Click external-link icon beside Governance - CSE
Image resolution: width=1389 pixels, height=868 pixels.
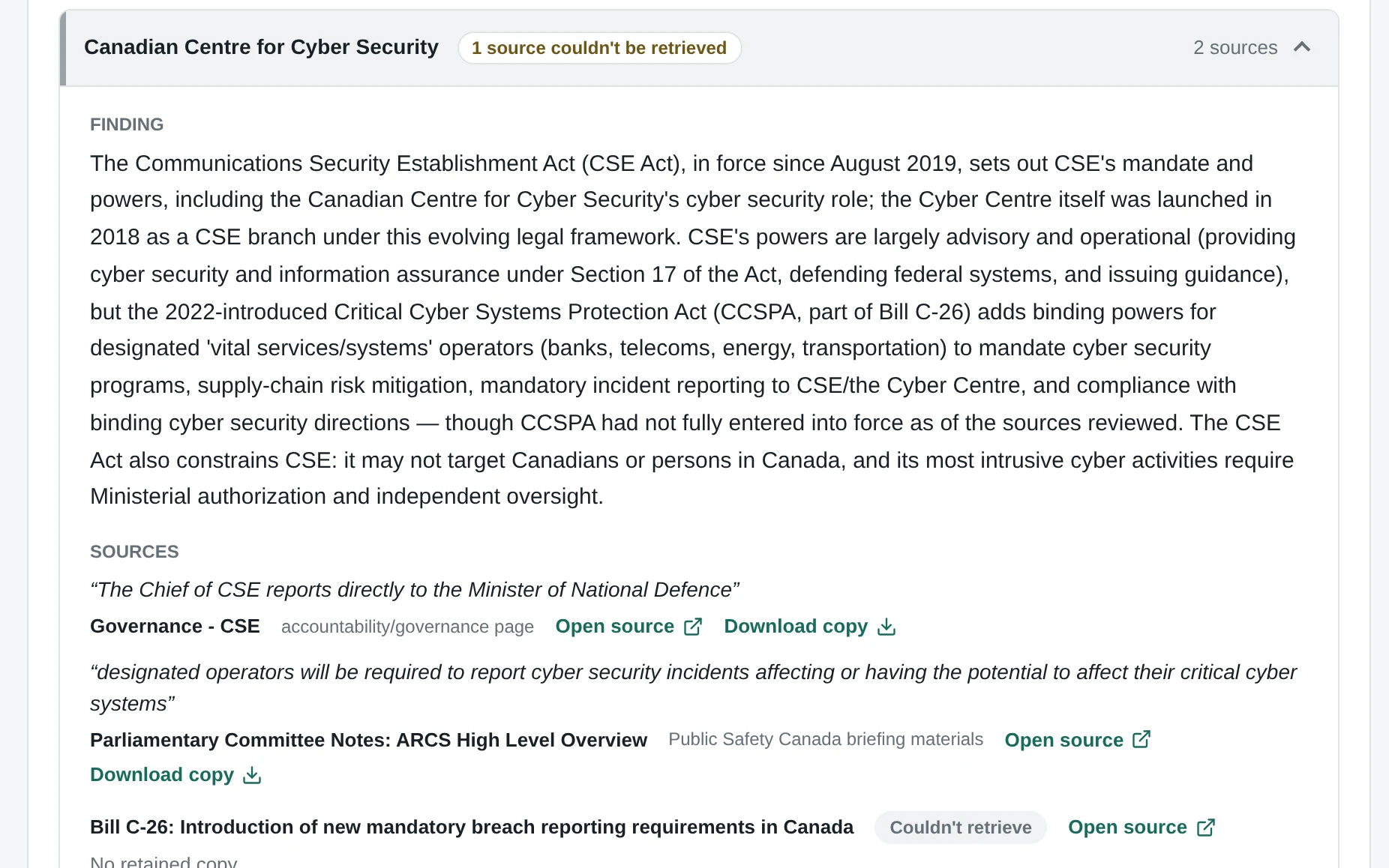coord(693,627)
